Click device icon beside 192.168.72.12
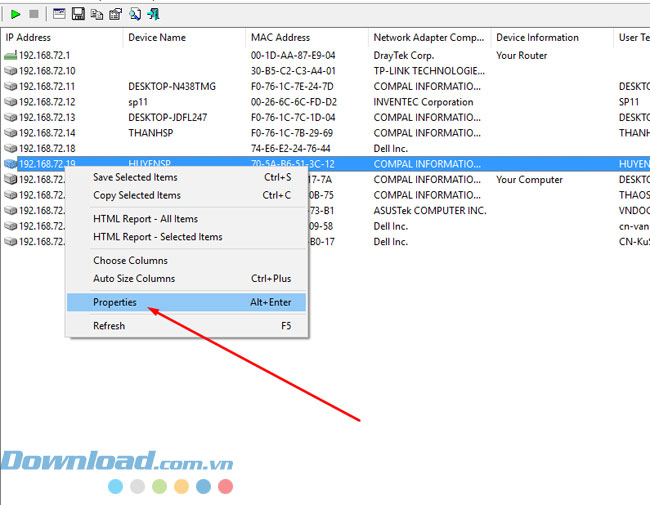This screenshot has width=650, height=505. point(10,102)
